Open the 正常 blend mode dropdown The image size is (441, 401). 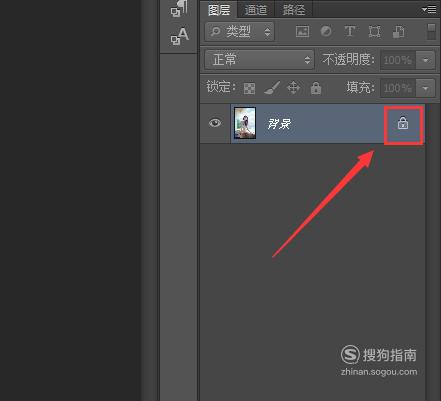coord(259,60)
